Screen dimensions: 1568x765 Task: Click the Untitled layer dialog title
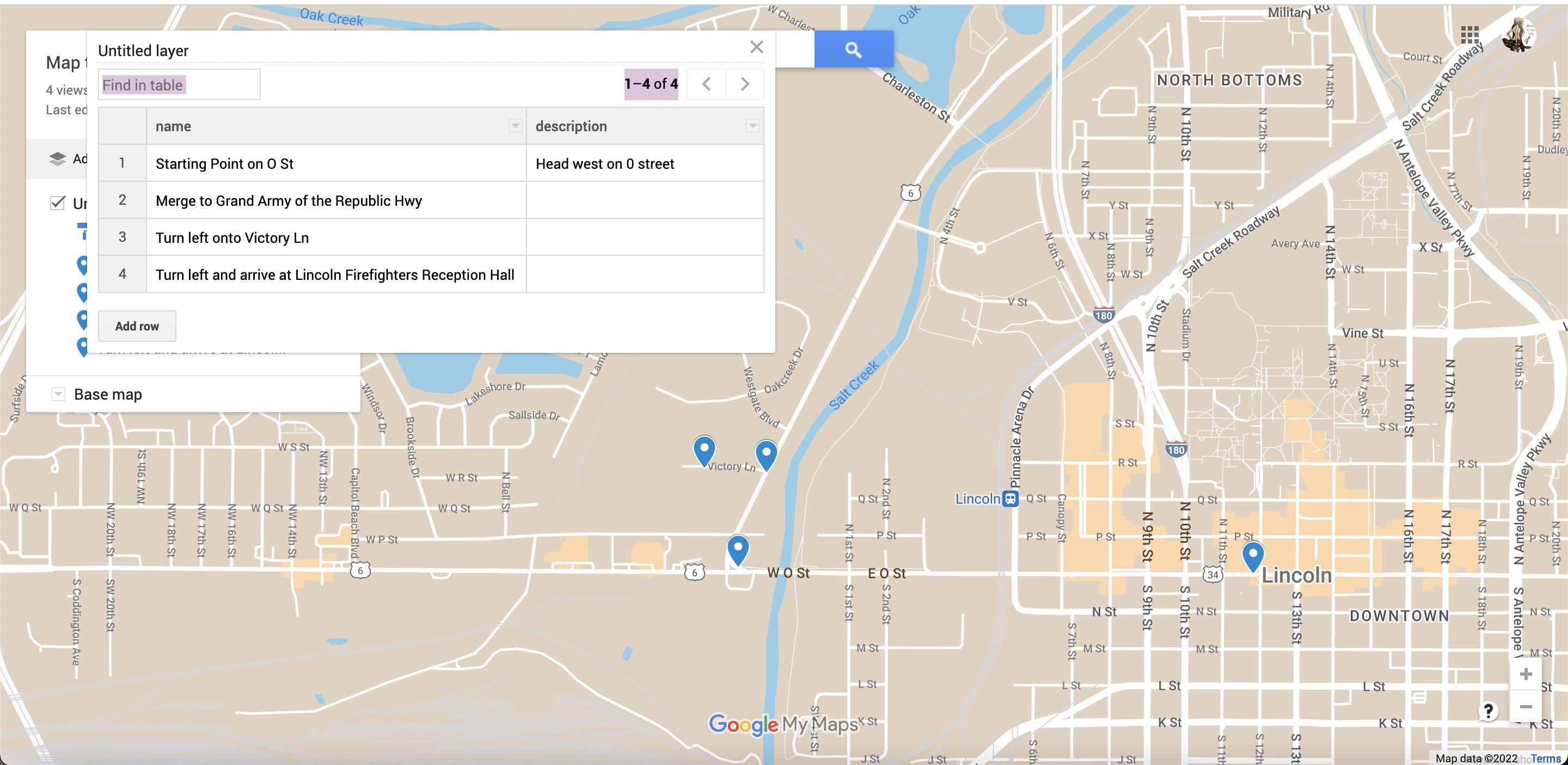pyautogui.click(x=143, y=51)
